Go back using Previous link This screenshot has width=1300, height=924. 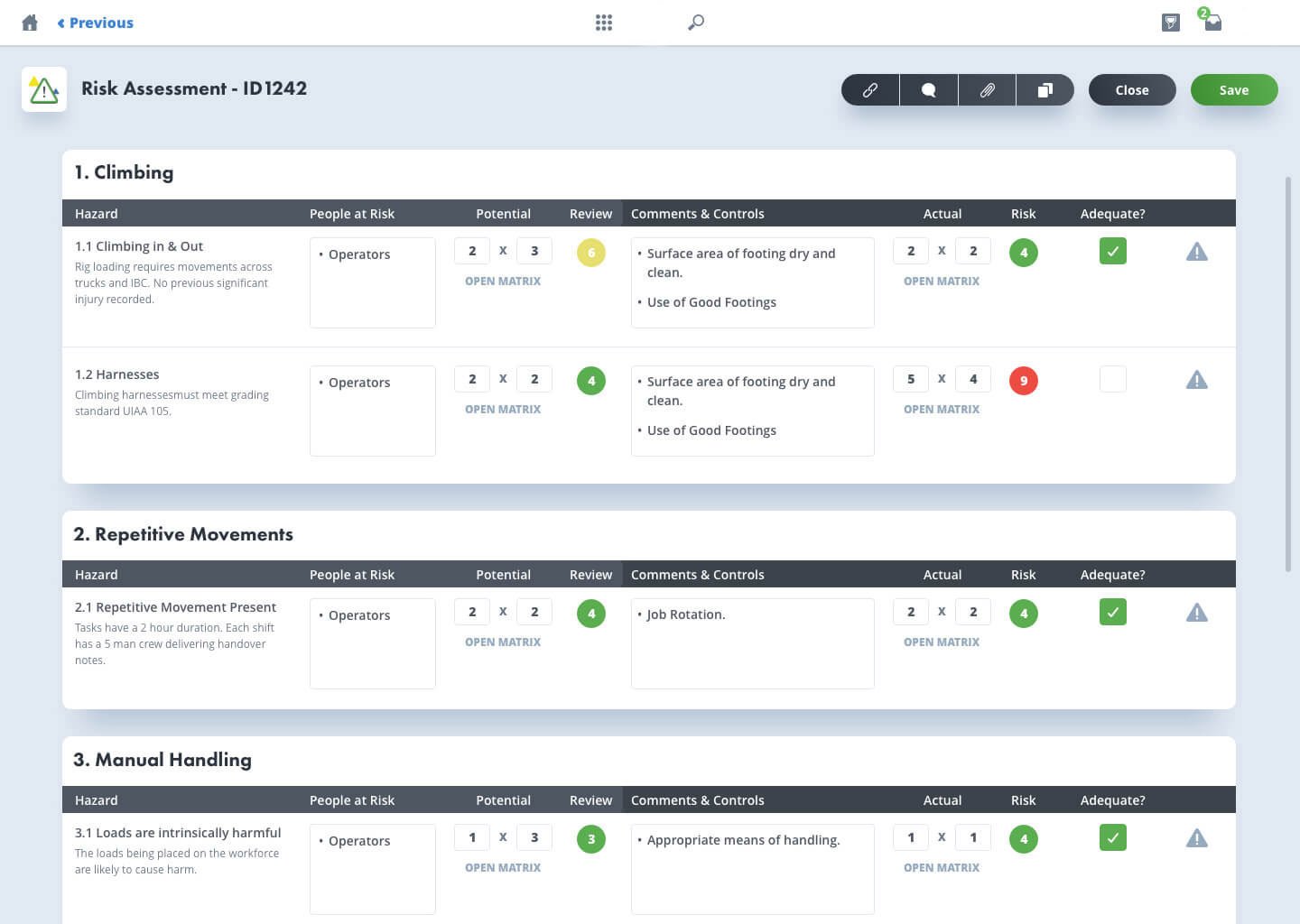point(96,23)
